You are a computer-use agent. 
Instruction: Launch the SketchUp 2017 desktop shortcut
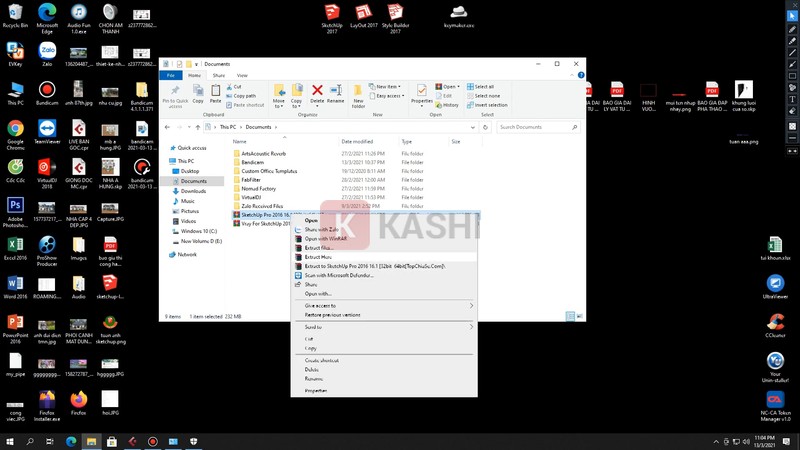[331, 16]
